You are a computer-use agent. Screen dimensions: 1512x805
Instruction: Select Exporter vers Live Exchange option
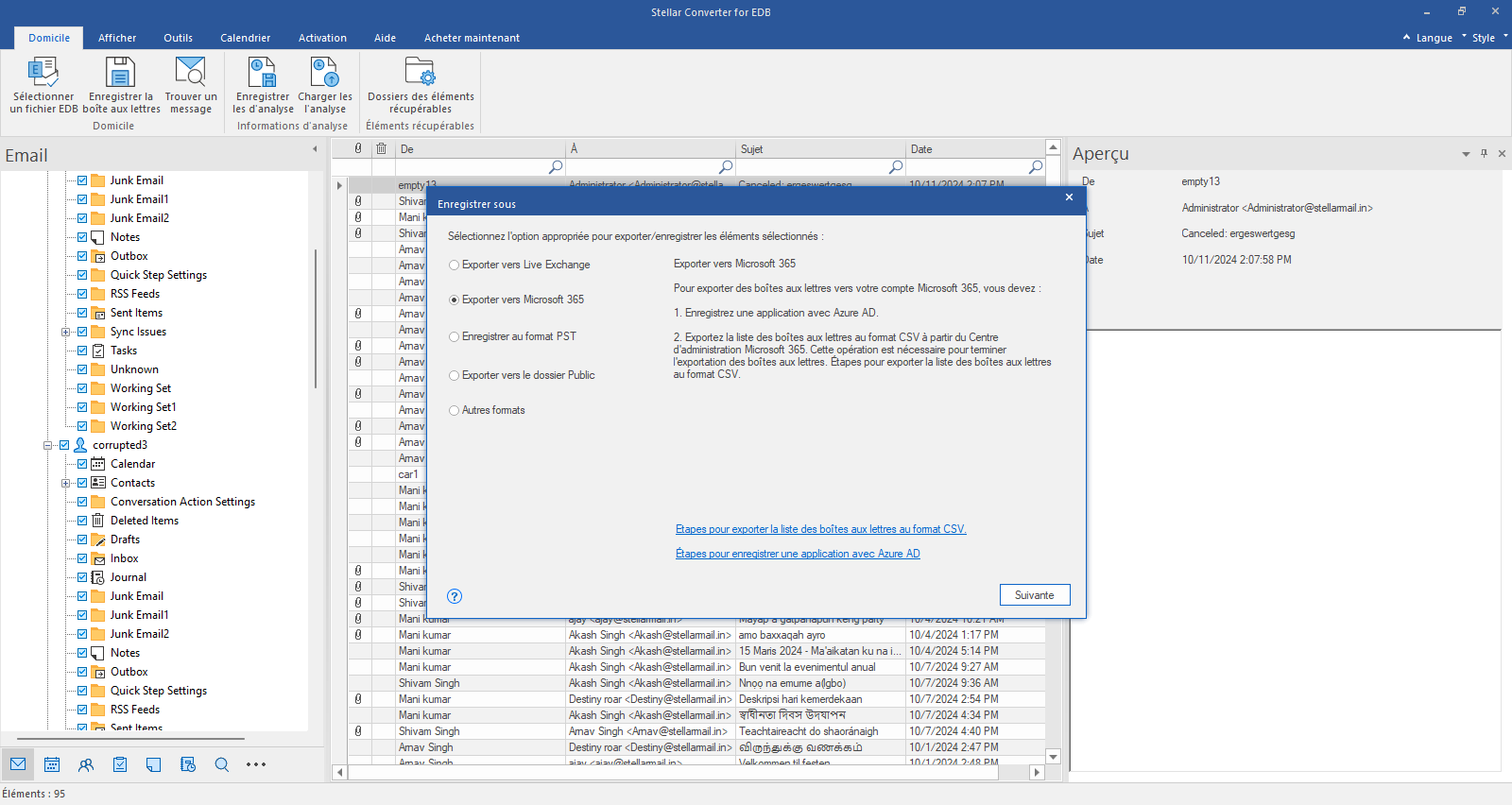pos(520,265)
